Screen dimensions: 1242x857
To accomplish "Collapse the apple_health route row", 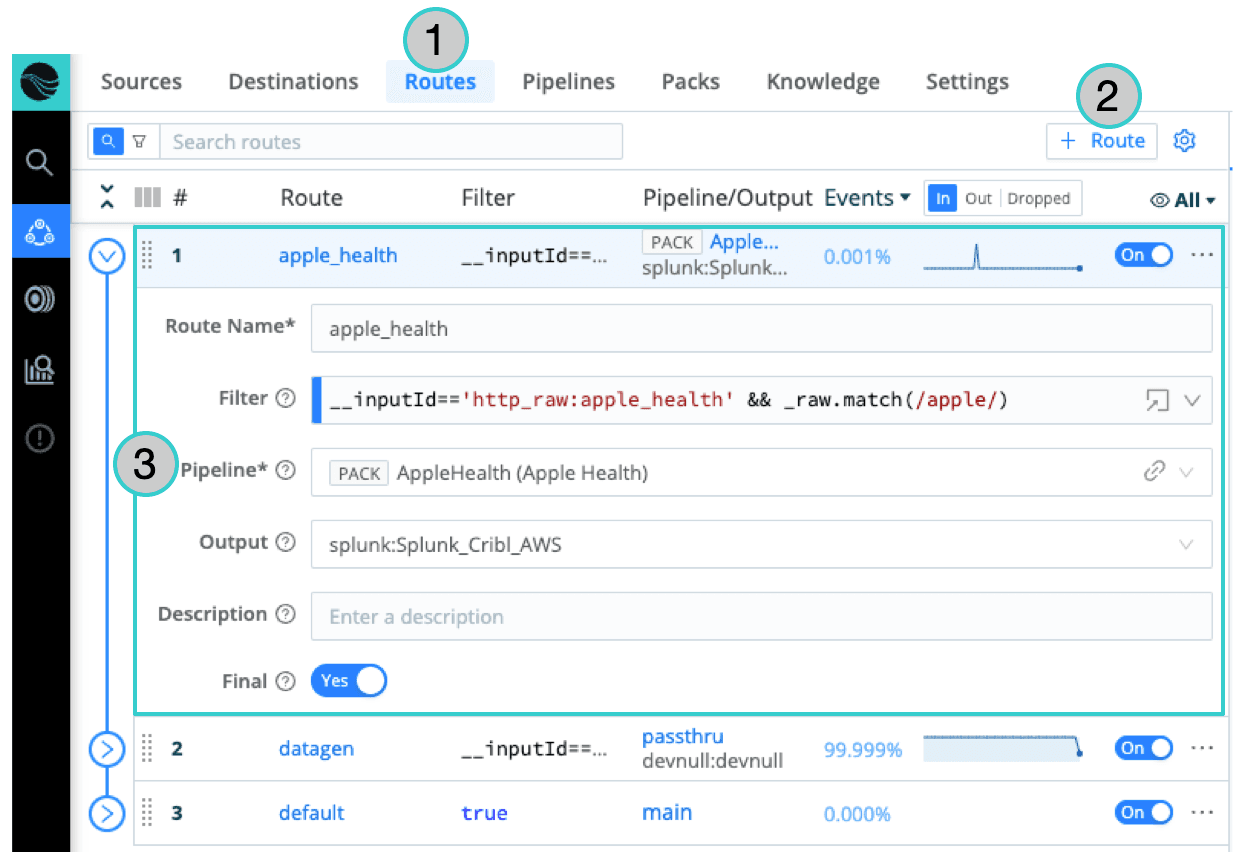I will point(107,257).
